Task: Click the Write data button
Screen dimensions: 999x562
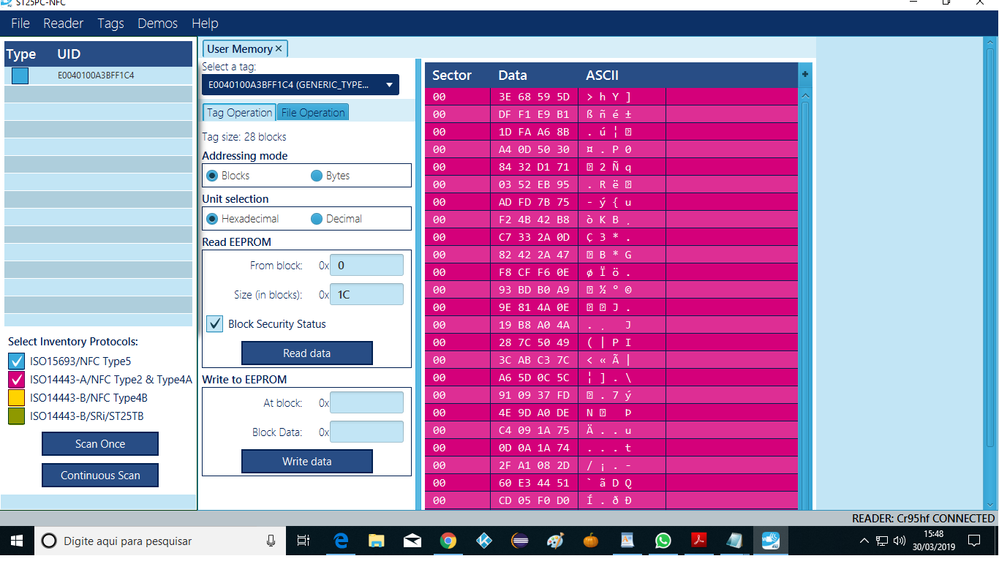Action: click(x=306, y=461)
